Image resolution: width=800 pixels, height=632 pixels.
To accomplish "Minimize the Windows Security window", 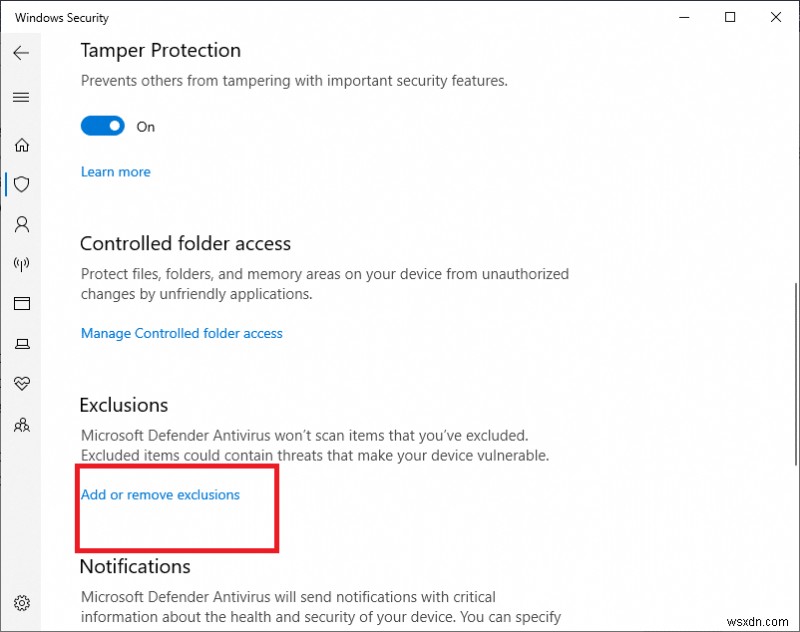I will coord(684,17).
